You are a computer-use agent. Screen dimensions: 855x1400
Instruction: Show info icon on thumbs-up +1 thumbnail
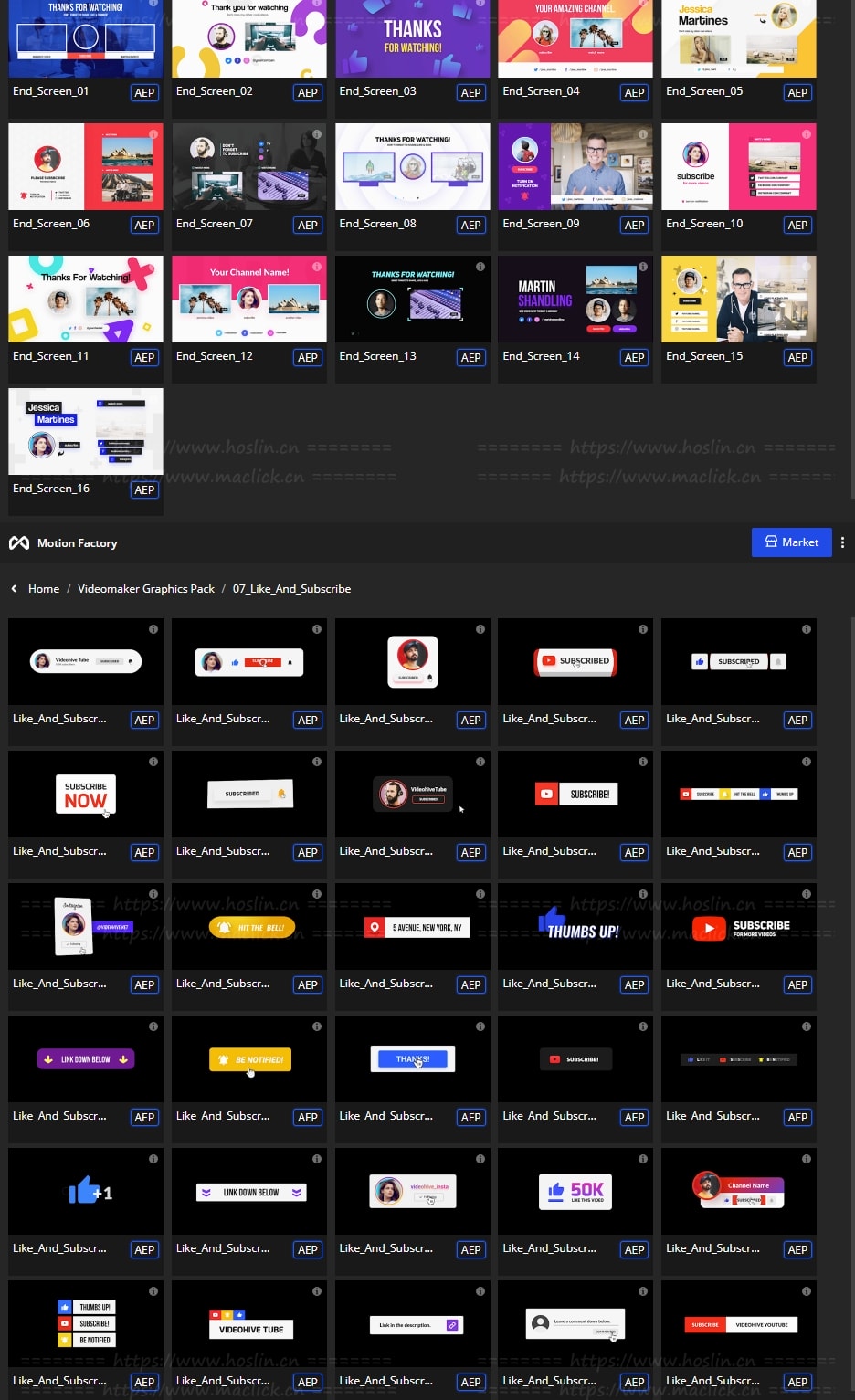pos(153,1158)
